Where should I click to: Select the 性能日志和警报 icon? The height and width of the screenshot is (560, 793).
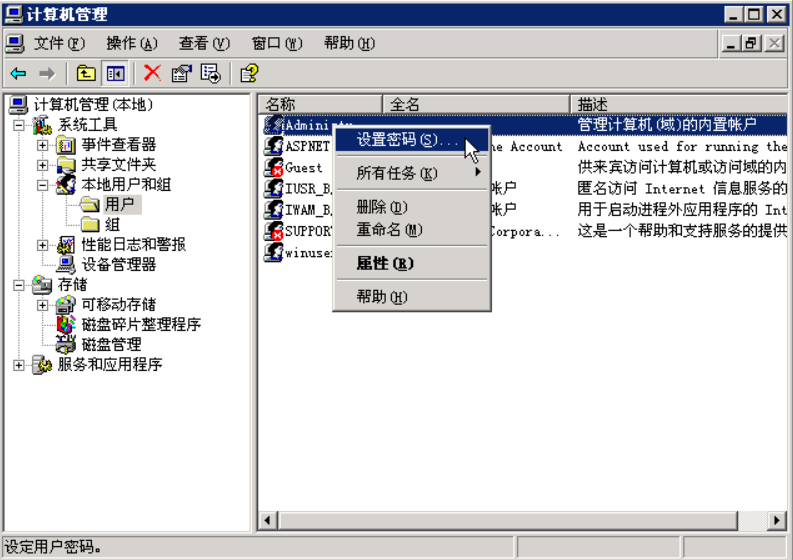click(66, 245)
